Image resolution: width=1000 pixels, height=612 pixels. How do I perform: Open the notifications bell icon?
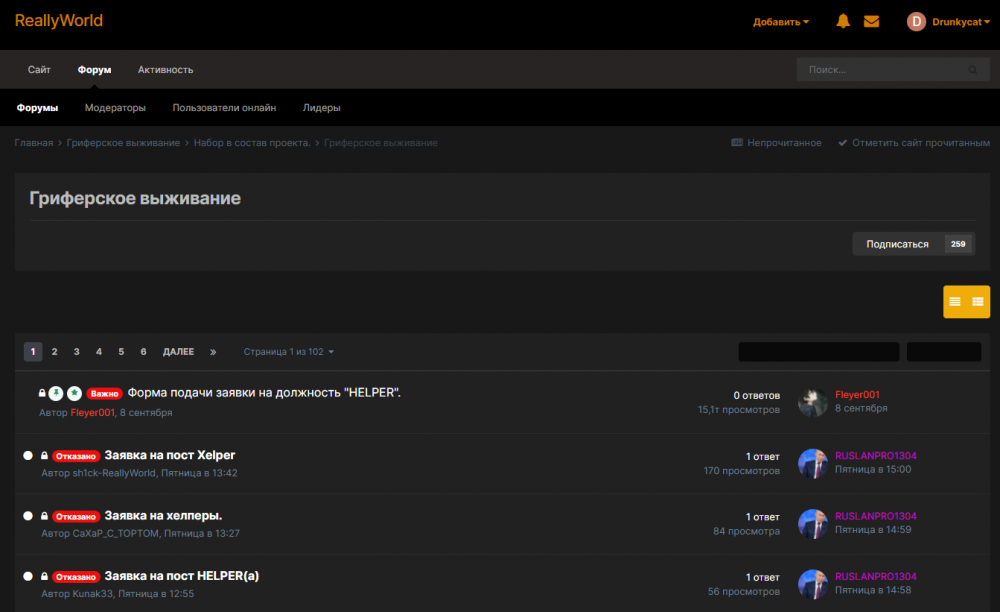842,21
